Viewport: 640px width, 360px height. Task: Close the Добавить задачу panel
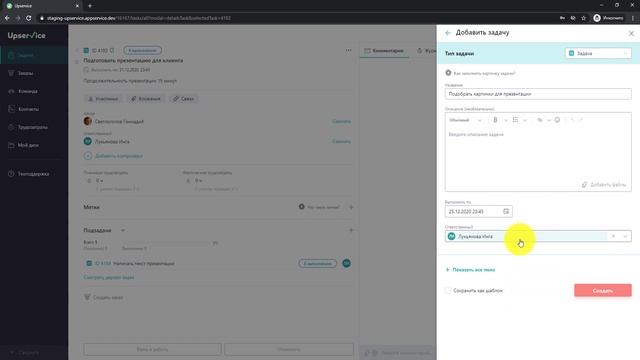(x=631, y=33)
